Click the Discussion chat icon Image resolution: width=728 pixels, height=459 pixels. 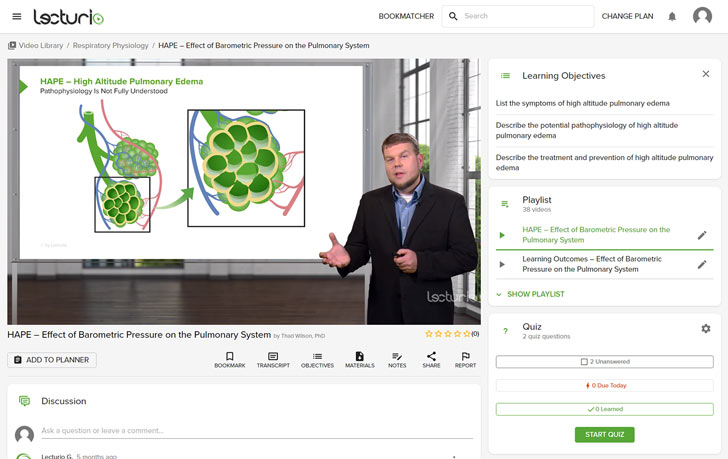(25, 401)
